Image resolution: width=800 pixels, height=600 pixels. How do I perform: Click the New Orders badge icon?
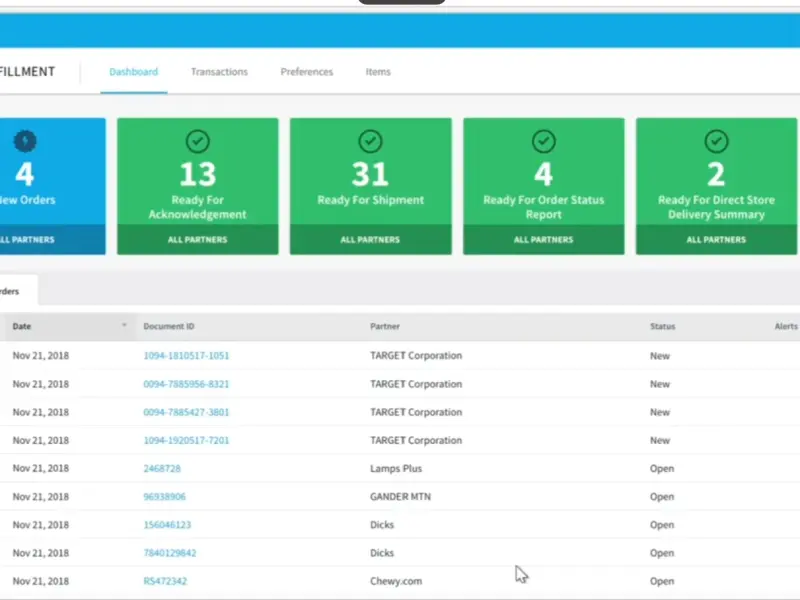pos(25,141)
